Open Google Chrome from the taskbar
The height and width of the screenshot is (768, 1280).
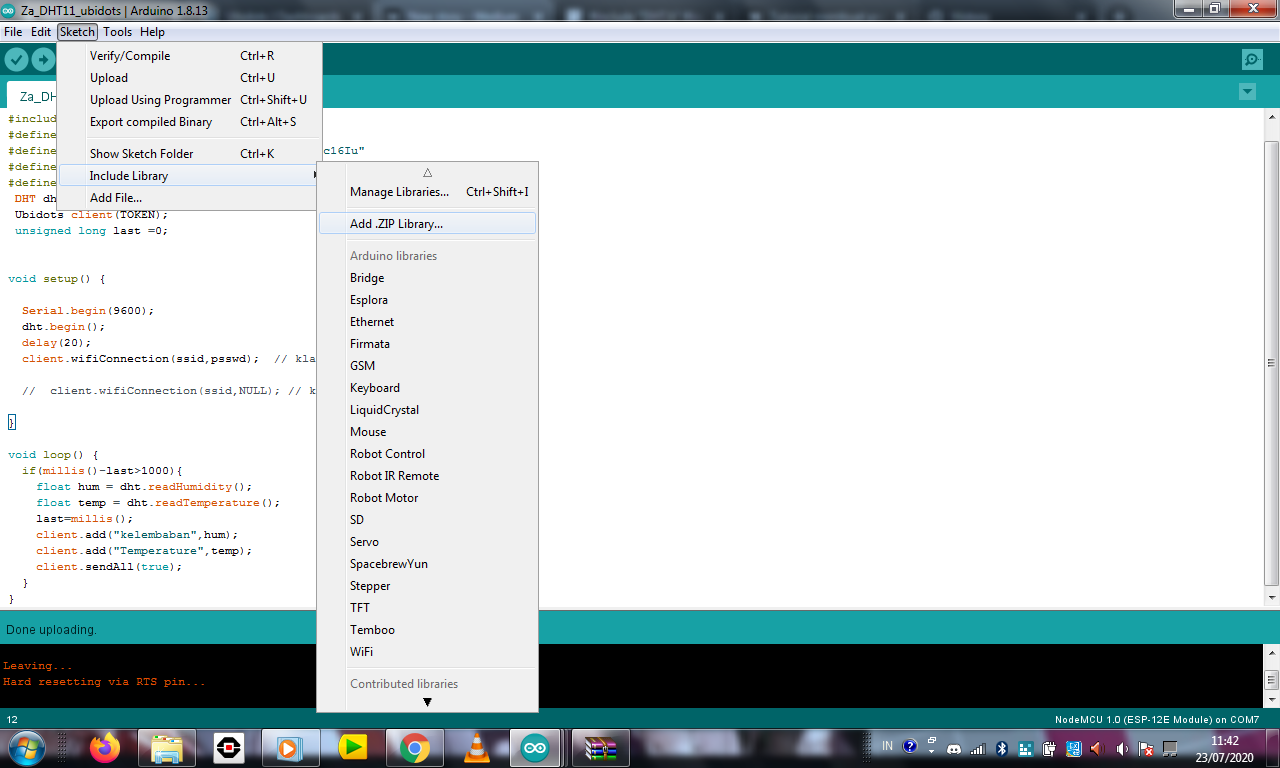coord(414,747)
